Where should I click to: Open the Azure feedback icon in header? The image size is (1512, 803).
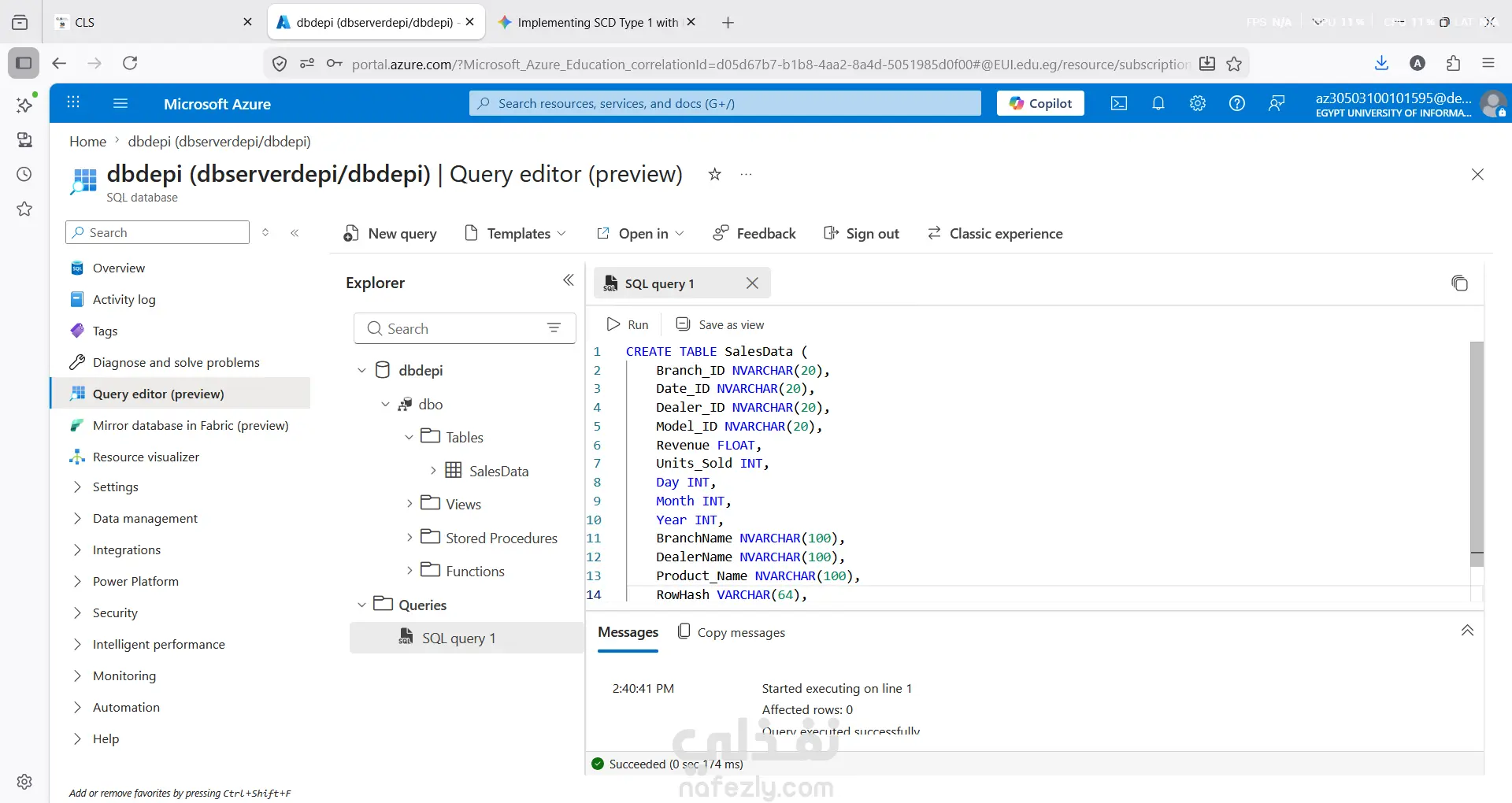(1277, 103)
